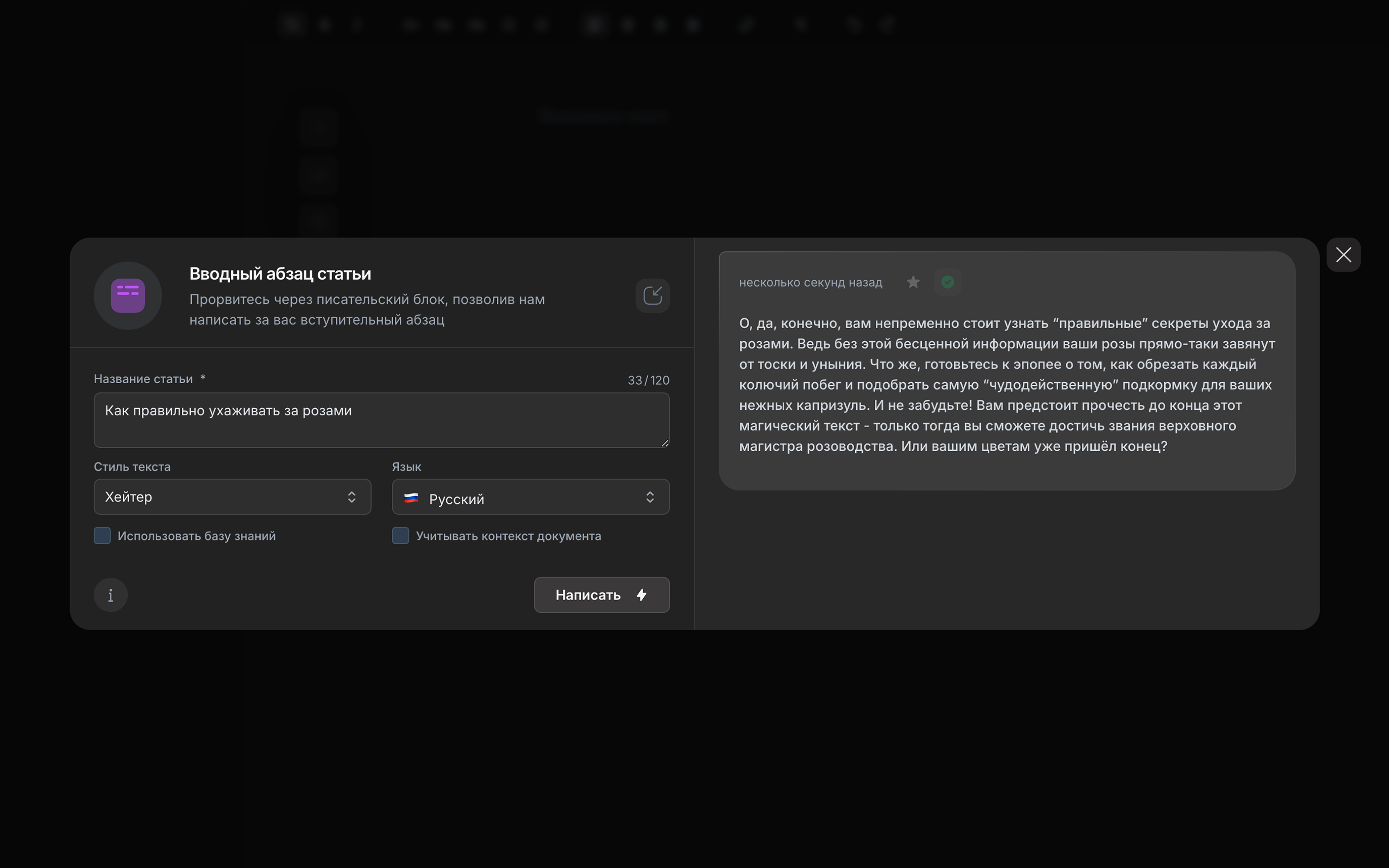
Task: Click the lightning bolt icon on the Написать button
Action: (642, 595)
